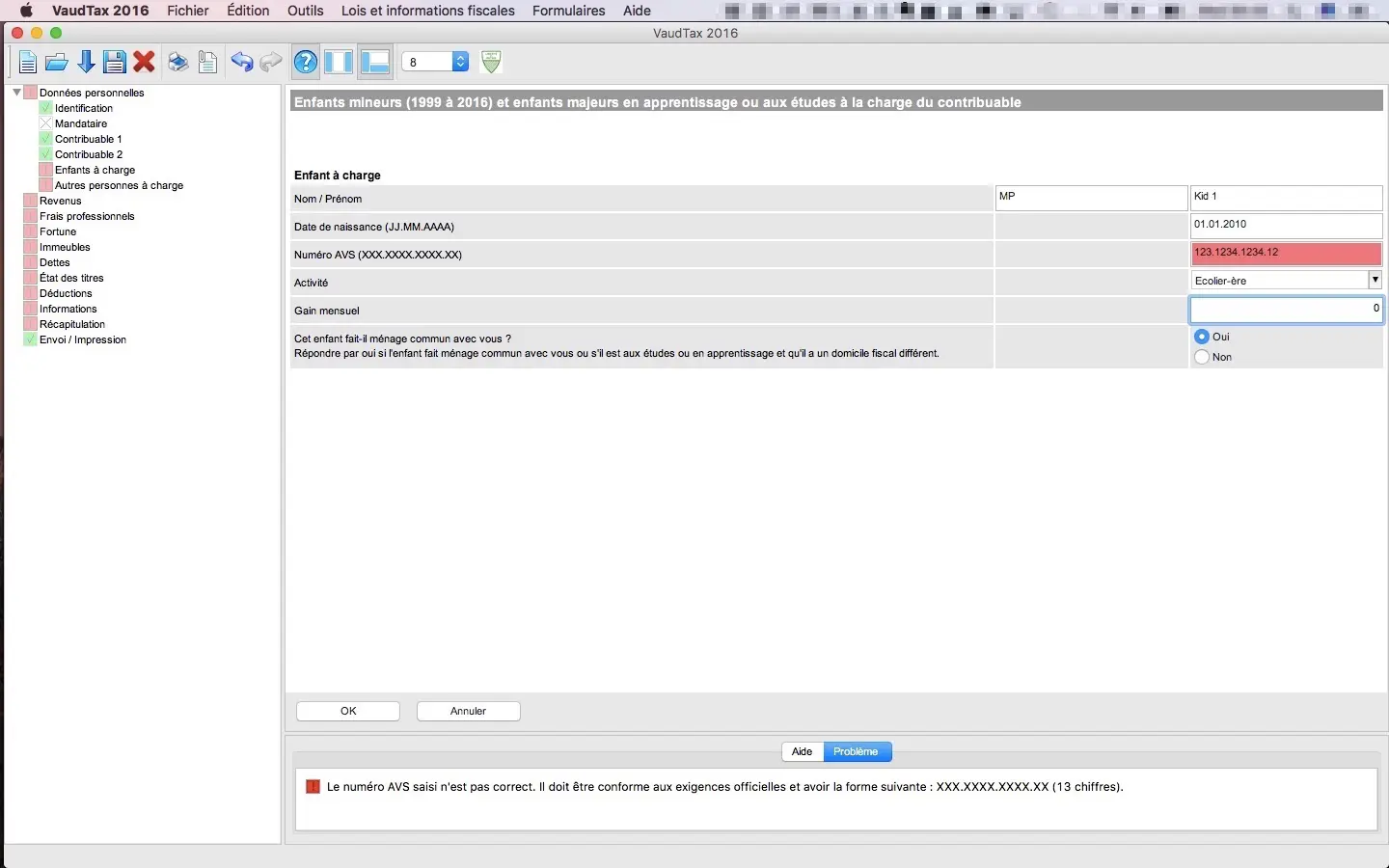Print using the printer icon

coord(178,63)
